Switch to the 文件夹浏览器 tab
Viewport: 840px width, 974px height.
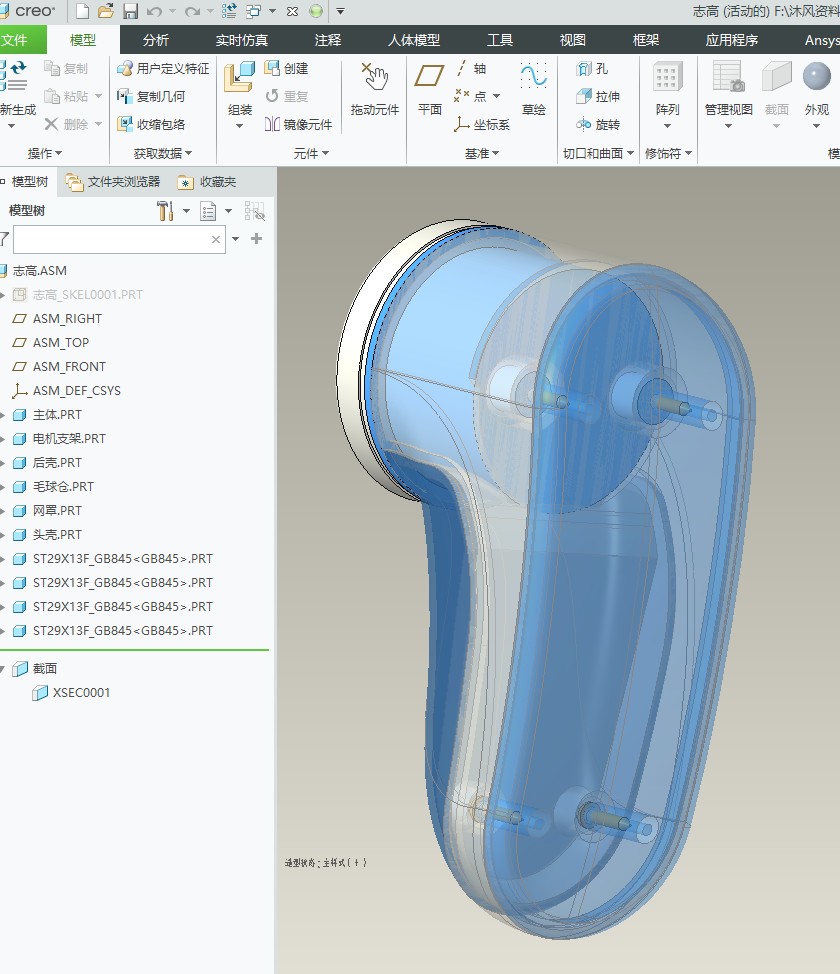coord(113,182)
